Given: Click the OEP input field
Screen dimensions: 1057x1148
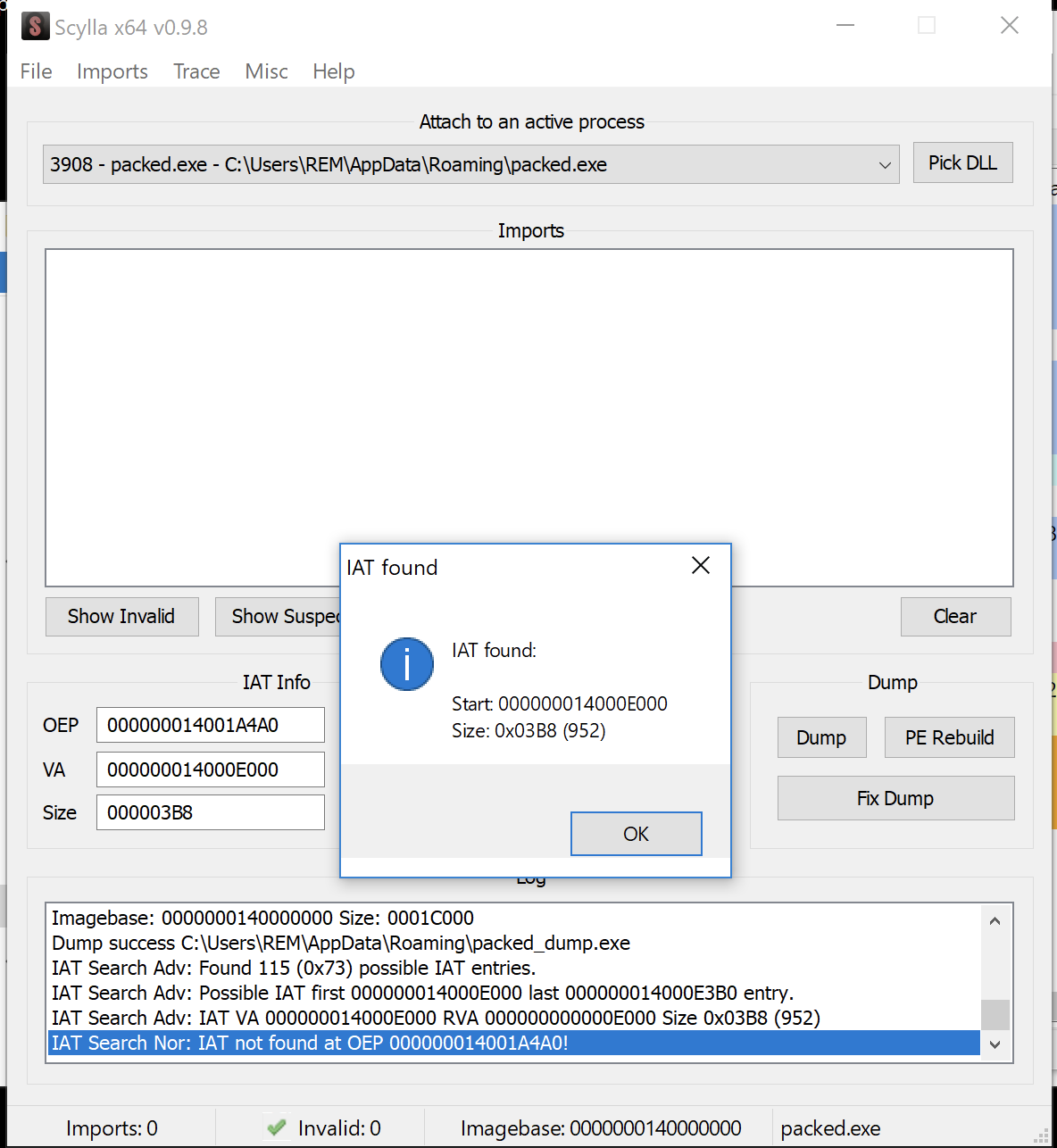Looking at the screenshot, I should pyautogui.click(x=211, y=725).
